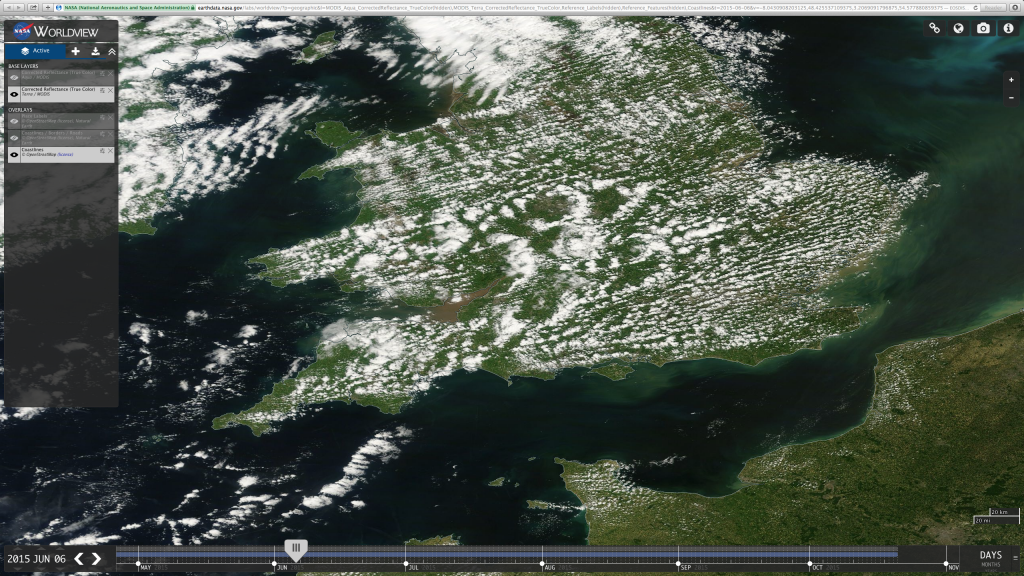
Task: Reload the page in browser address bar
Action: (x=976, y=8)
